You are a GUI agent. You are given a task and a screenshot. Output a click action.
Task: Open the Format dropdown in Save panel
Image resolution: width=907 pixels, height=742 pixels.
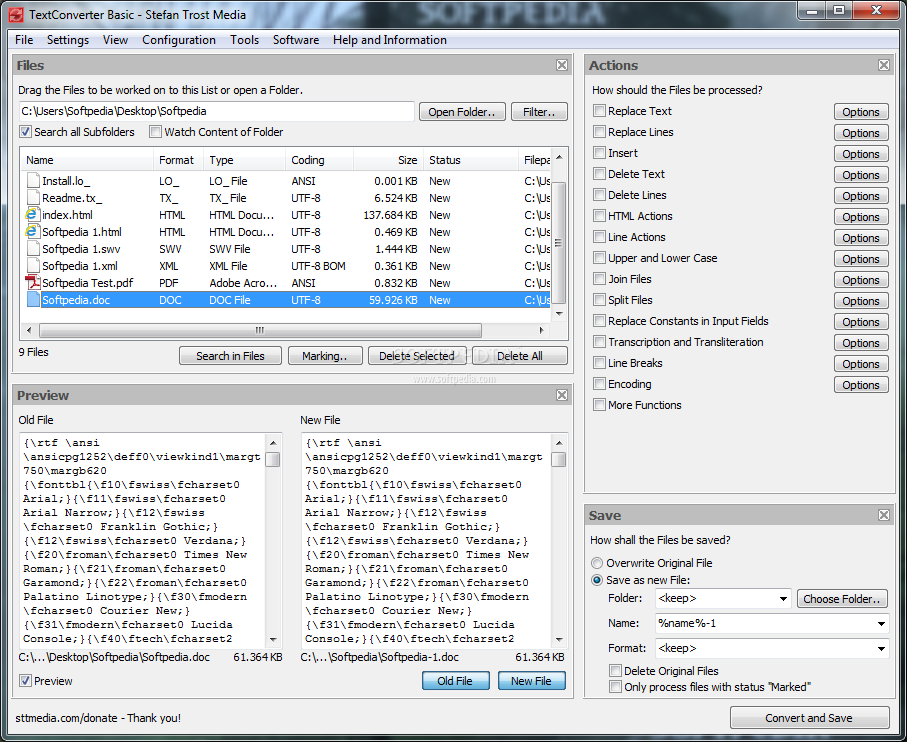coord(881,648)
